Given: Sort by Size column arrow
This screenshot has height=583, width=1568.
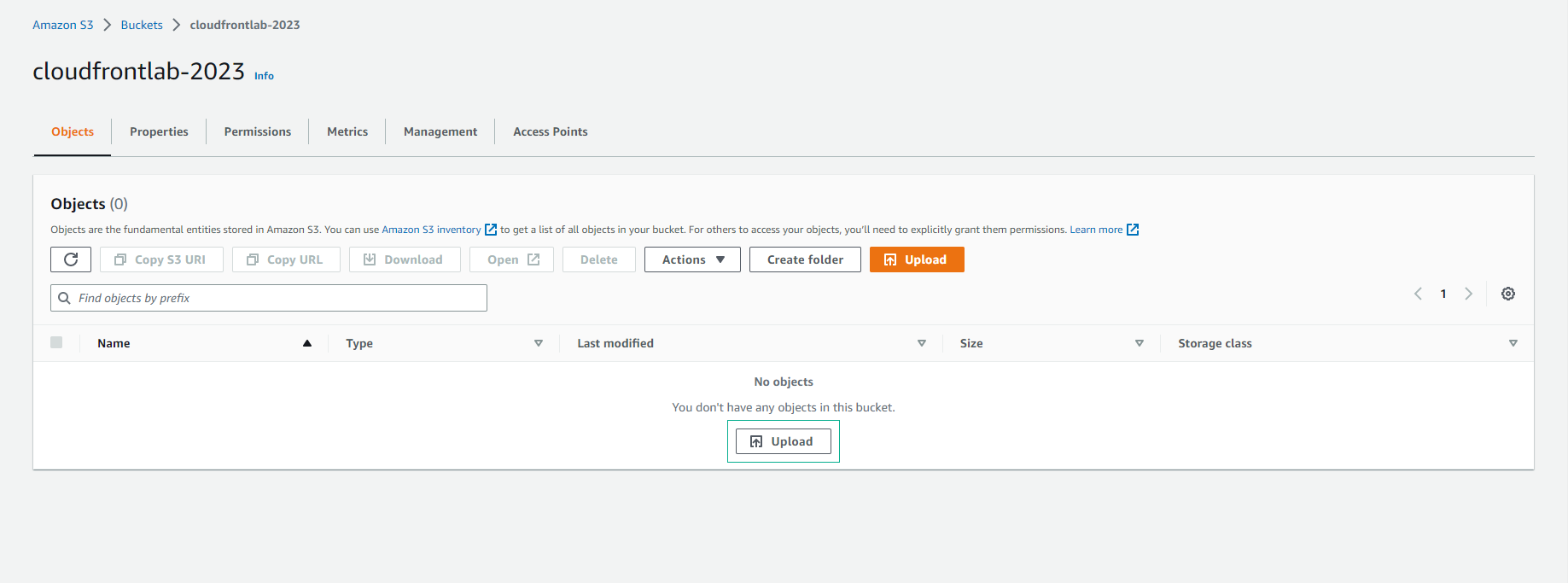Looking at the screenshot, I should [x=1140, y=343].
